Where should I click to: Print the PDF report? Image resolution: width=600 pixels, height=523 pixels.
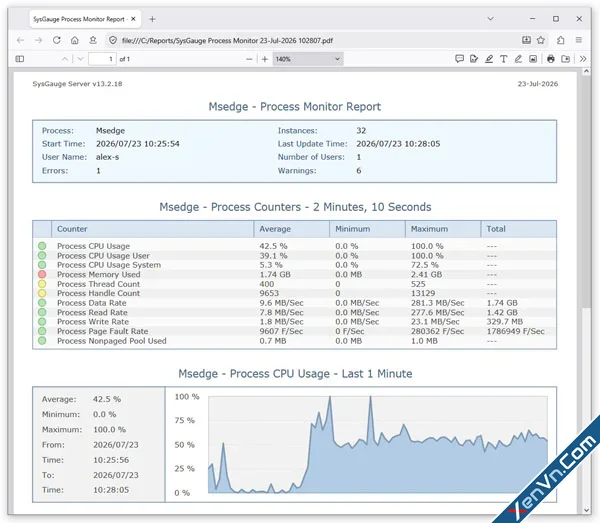coord(551,59)
